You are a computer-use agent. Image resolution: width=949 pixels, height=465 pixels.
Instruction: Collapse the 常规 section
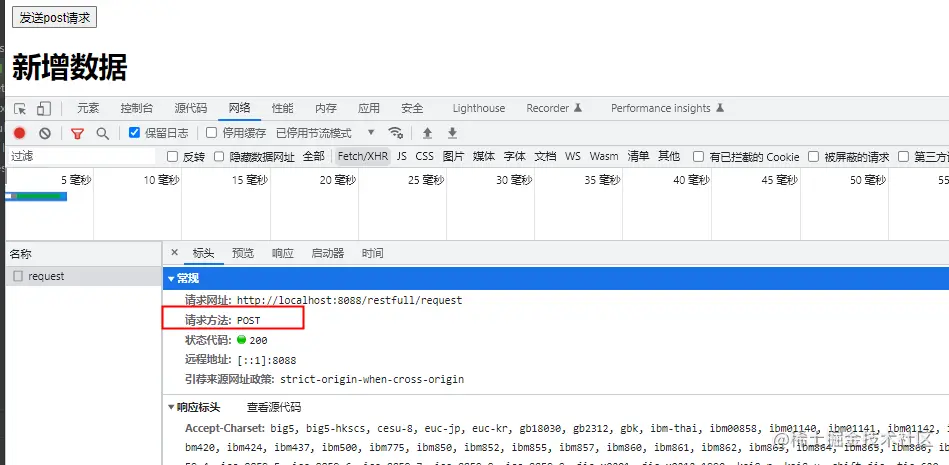(172, 279)
